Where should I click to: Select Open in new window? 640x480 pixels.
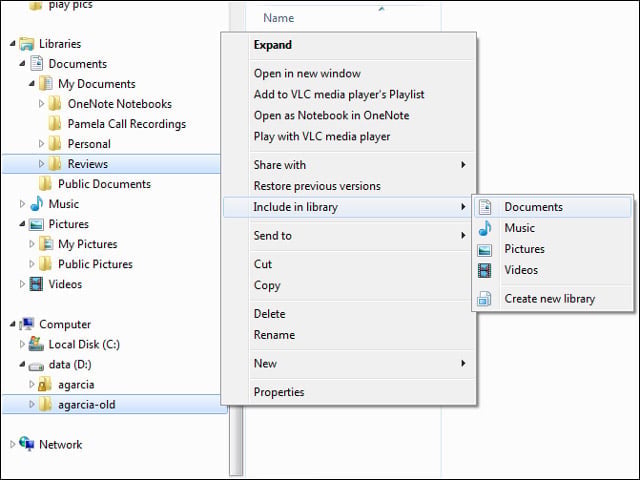coord(349,73)
